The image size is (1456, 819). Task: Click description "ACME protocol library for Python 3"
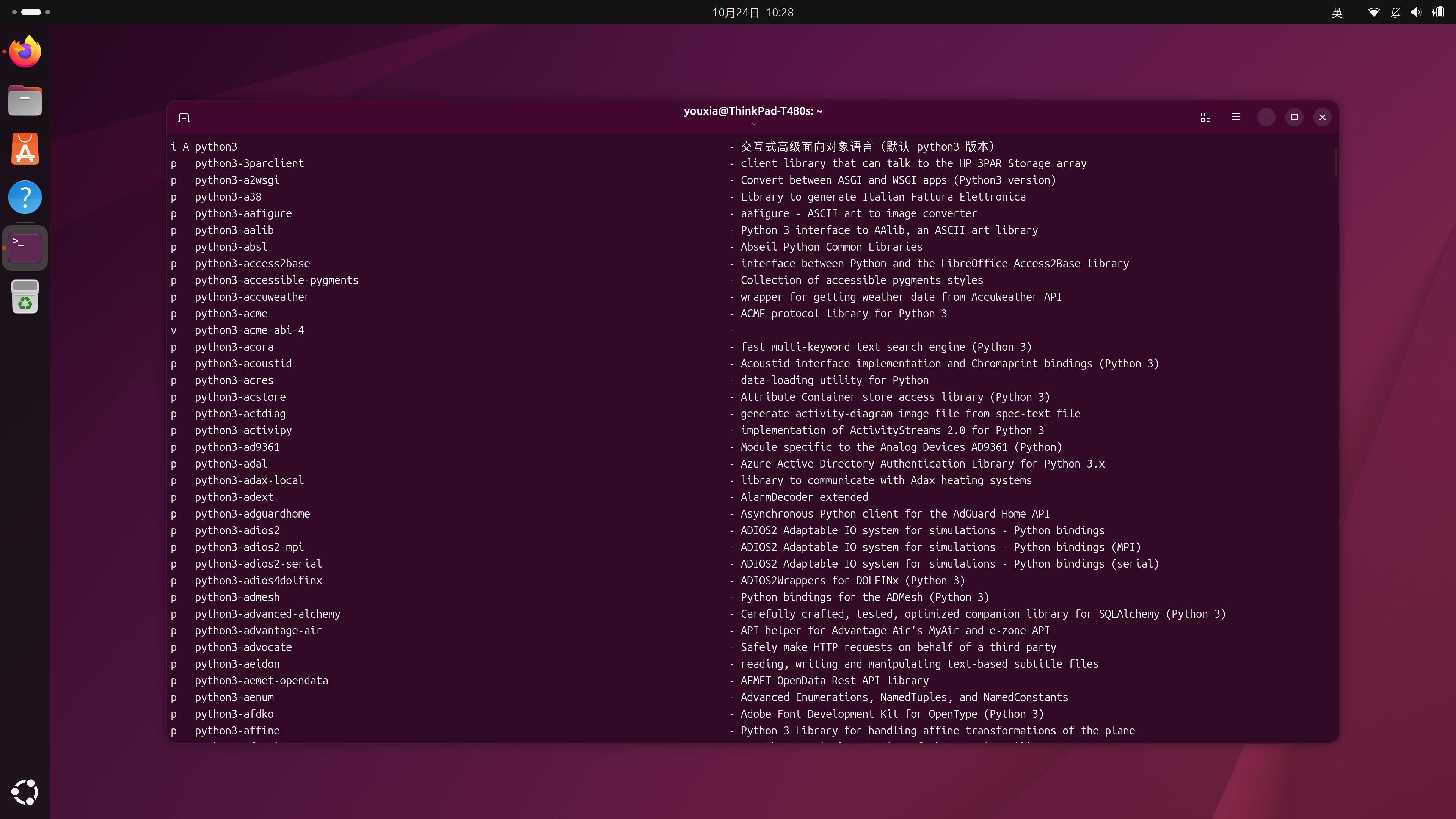843,314
